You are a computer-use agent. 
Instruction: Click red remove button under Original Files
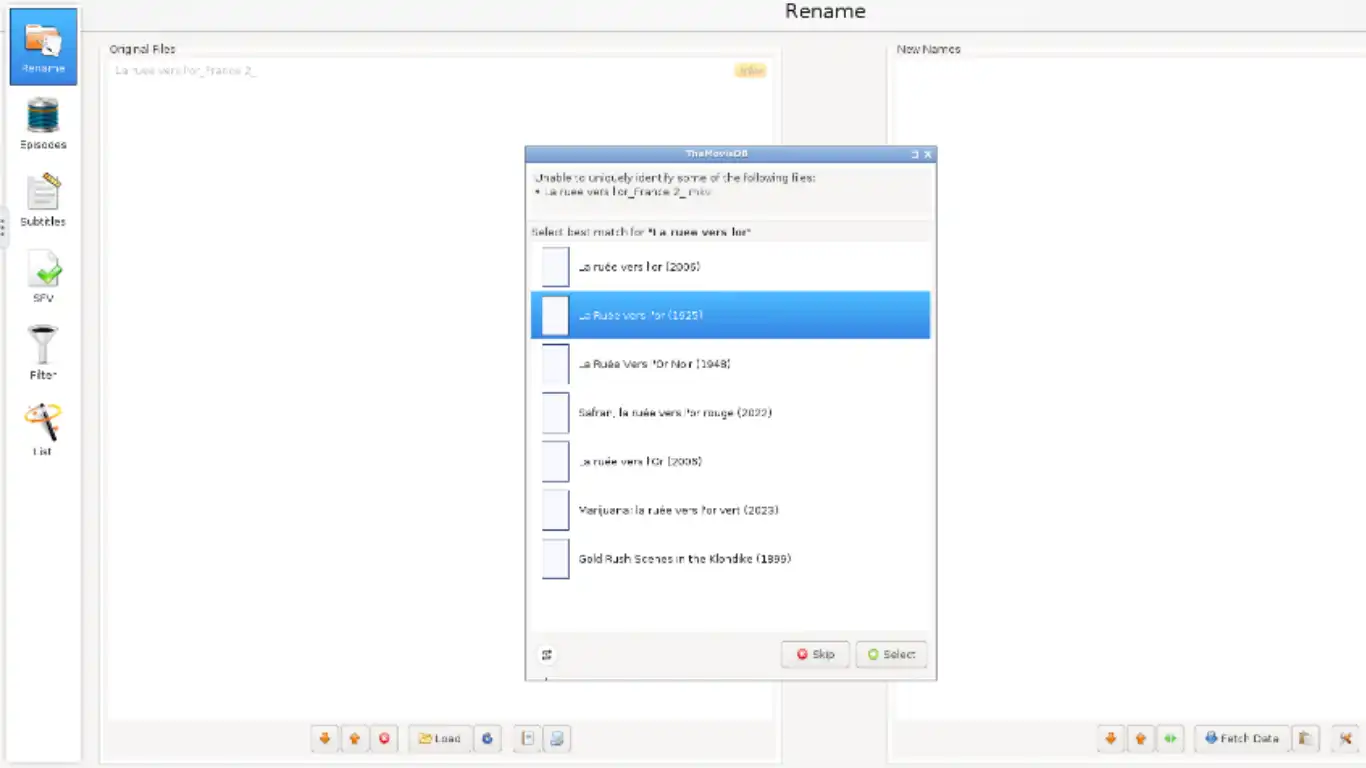click(384, 739)
